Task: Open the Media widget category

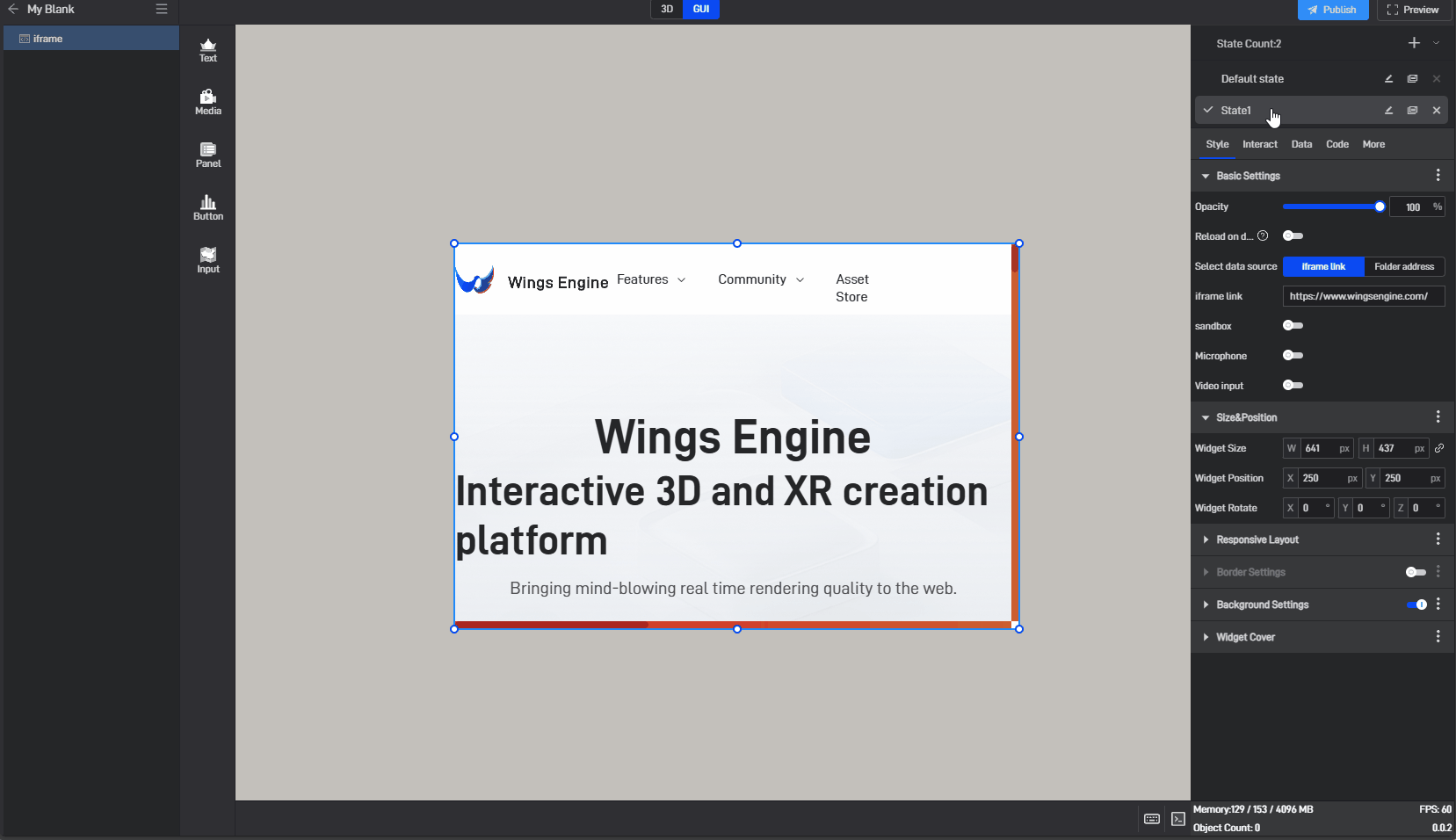Action: 208,103
